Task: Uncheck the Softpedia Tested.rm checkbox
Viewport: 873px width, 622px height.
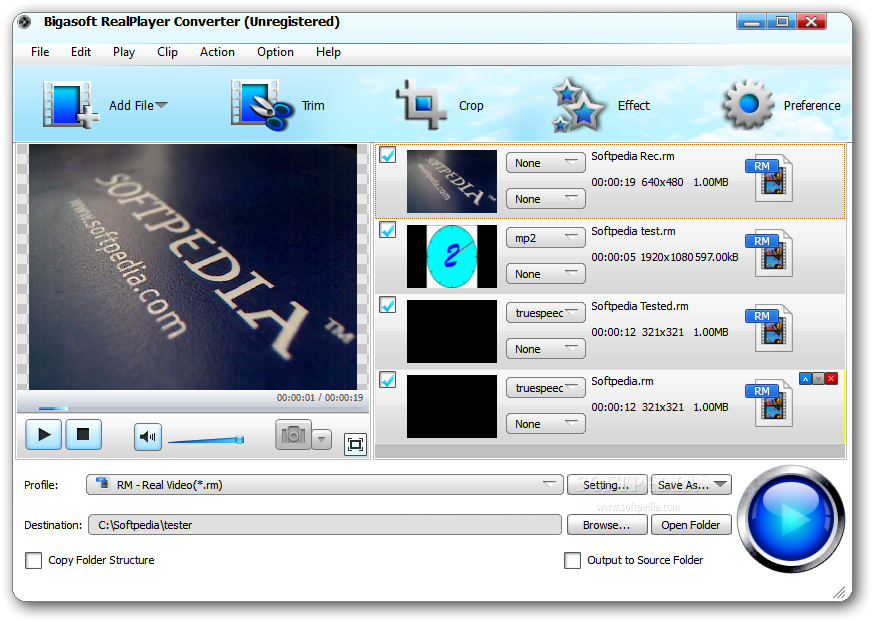Action: [388, 305]
